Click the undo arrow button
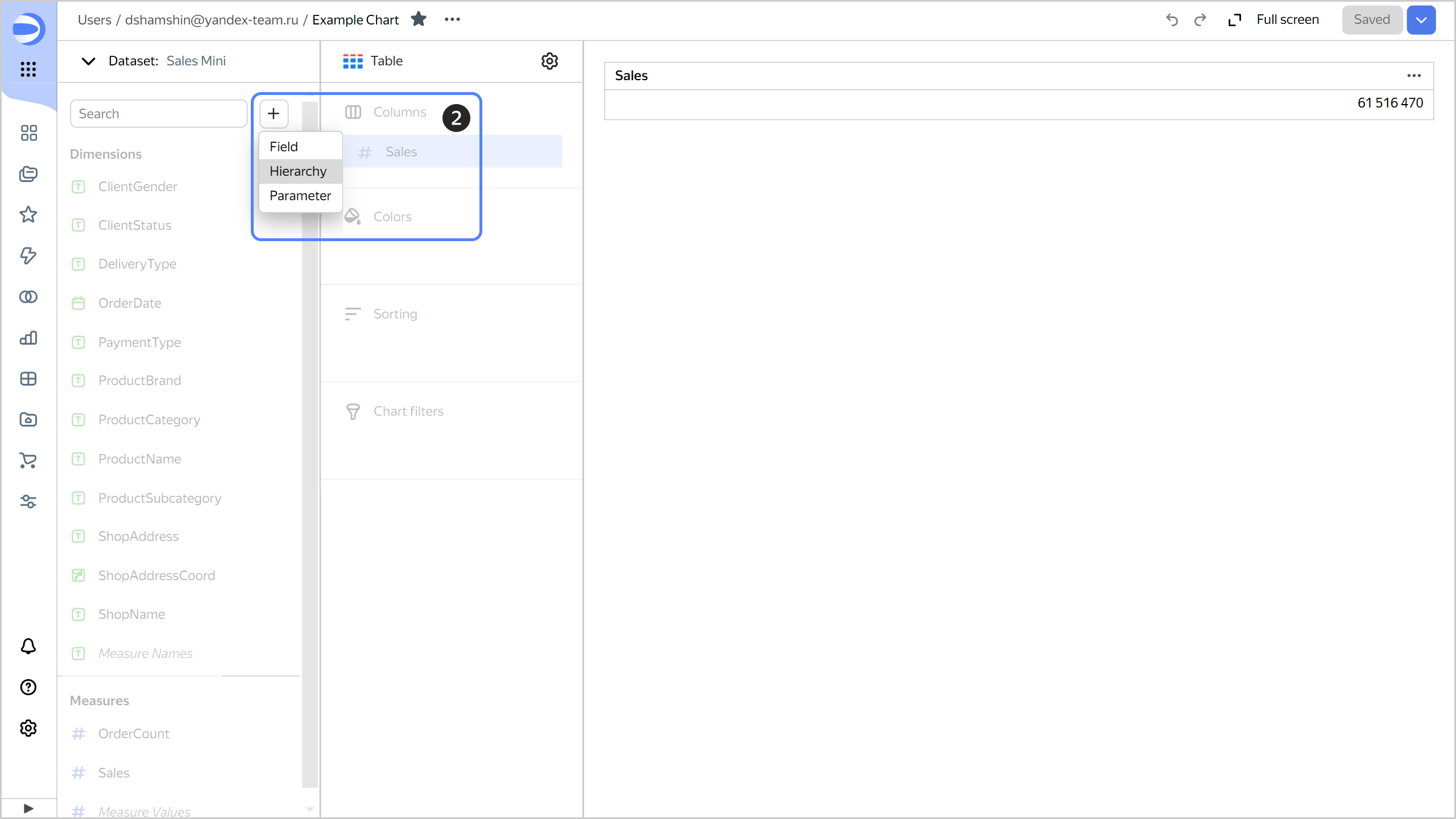Screen dimensions: 1456x819 pos(1171,19)
